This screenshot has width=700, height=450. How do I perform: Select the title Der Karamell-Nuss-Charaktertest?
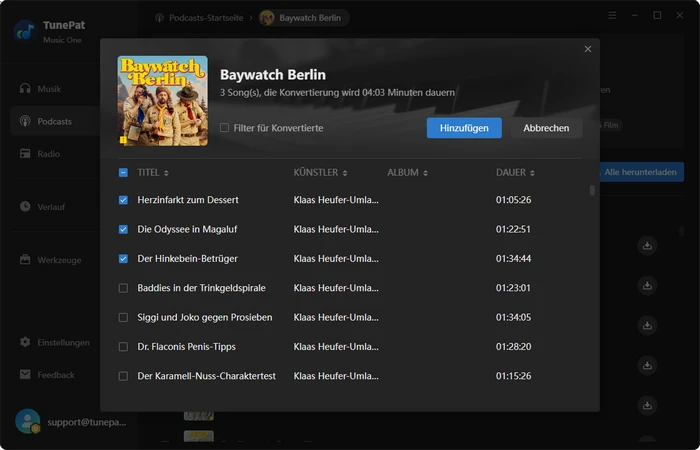pos(207,376)
